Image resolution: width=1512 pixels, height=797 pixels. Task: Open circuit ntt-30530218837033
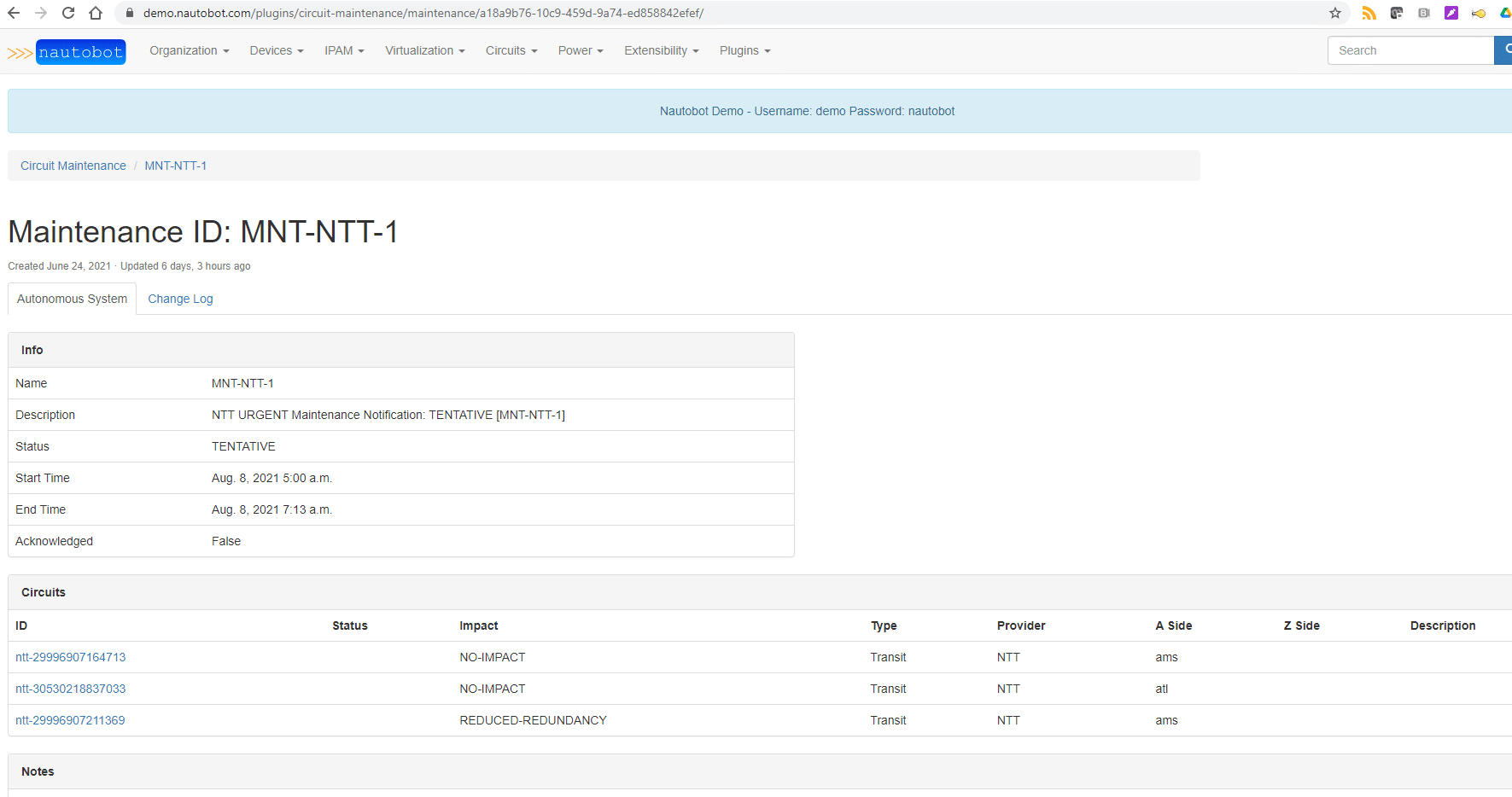[x=70, y=689]
